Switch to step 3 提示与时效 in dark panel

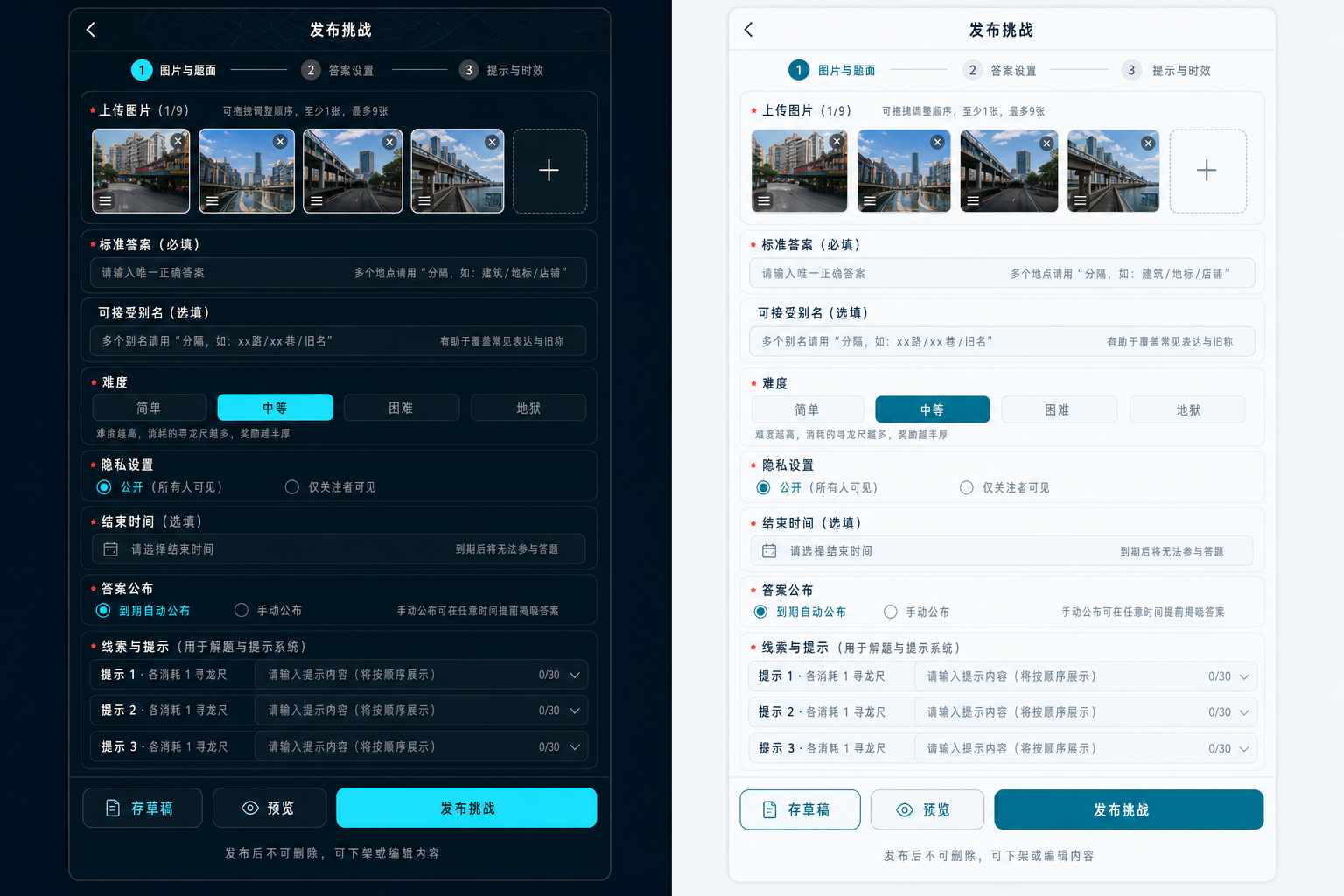click(x=501, y=70)
